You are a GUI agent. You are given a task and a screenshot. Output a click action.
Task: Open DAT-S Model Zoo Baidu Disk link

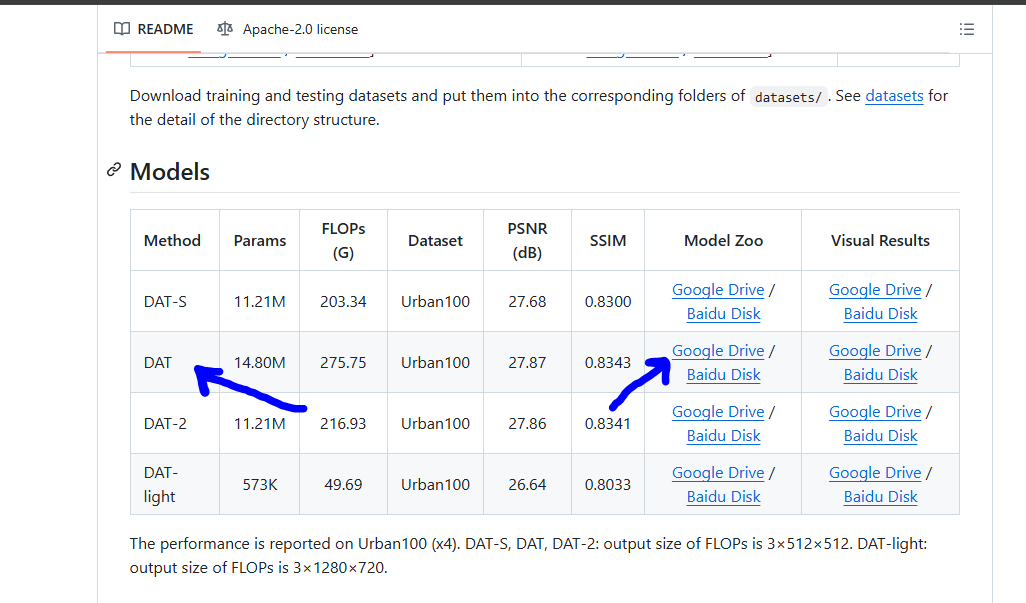723,314
